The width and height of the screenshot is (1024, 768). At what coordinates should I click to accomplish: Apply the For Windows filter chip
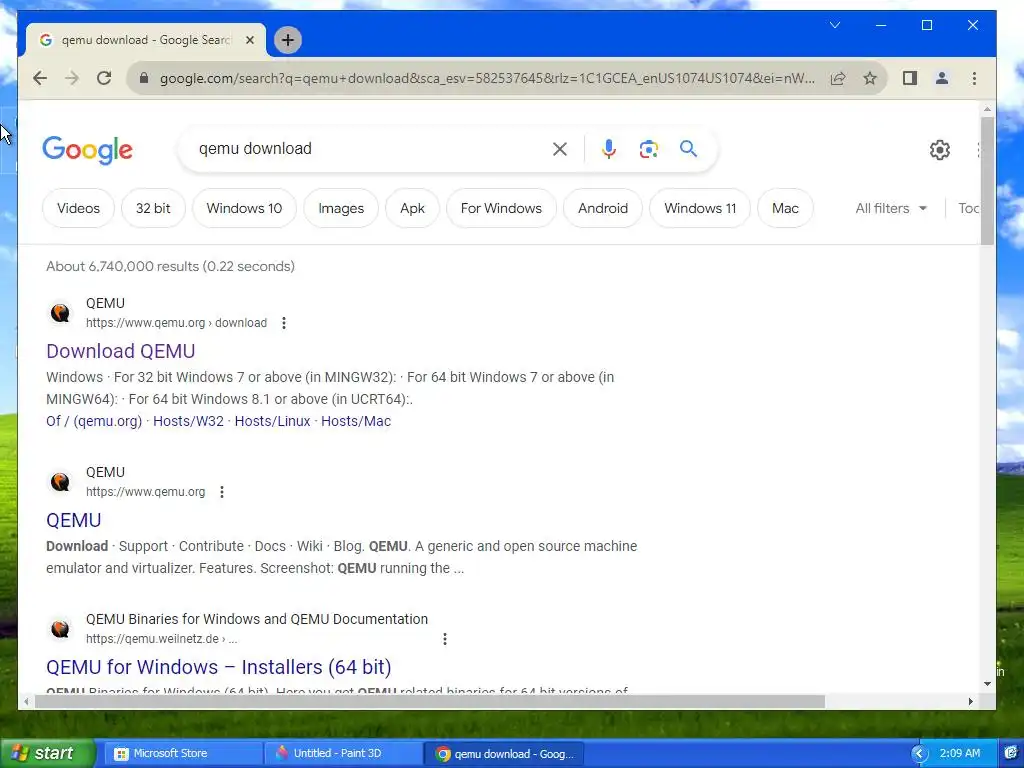click(x=501, y=208)
